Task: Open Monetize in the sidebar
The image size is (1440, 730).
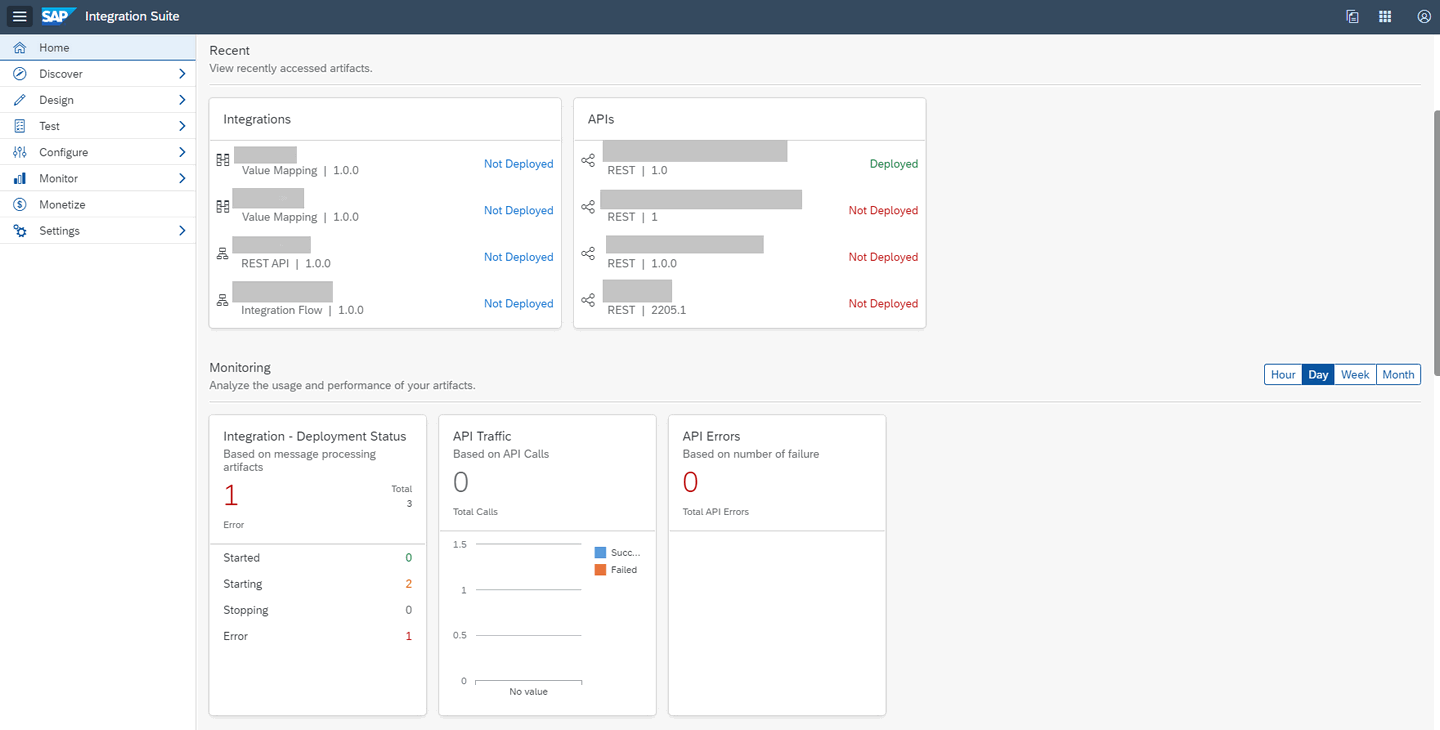Action: (98, 204)
